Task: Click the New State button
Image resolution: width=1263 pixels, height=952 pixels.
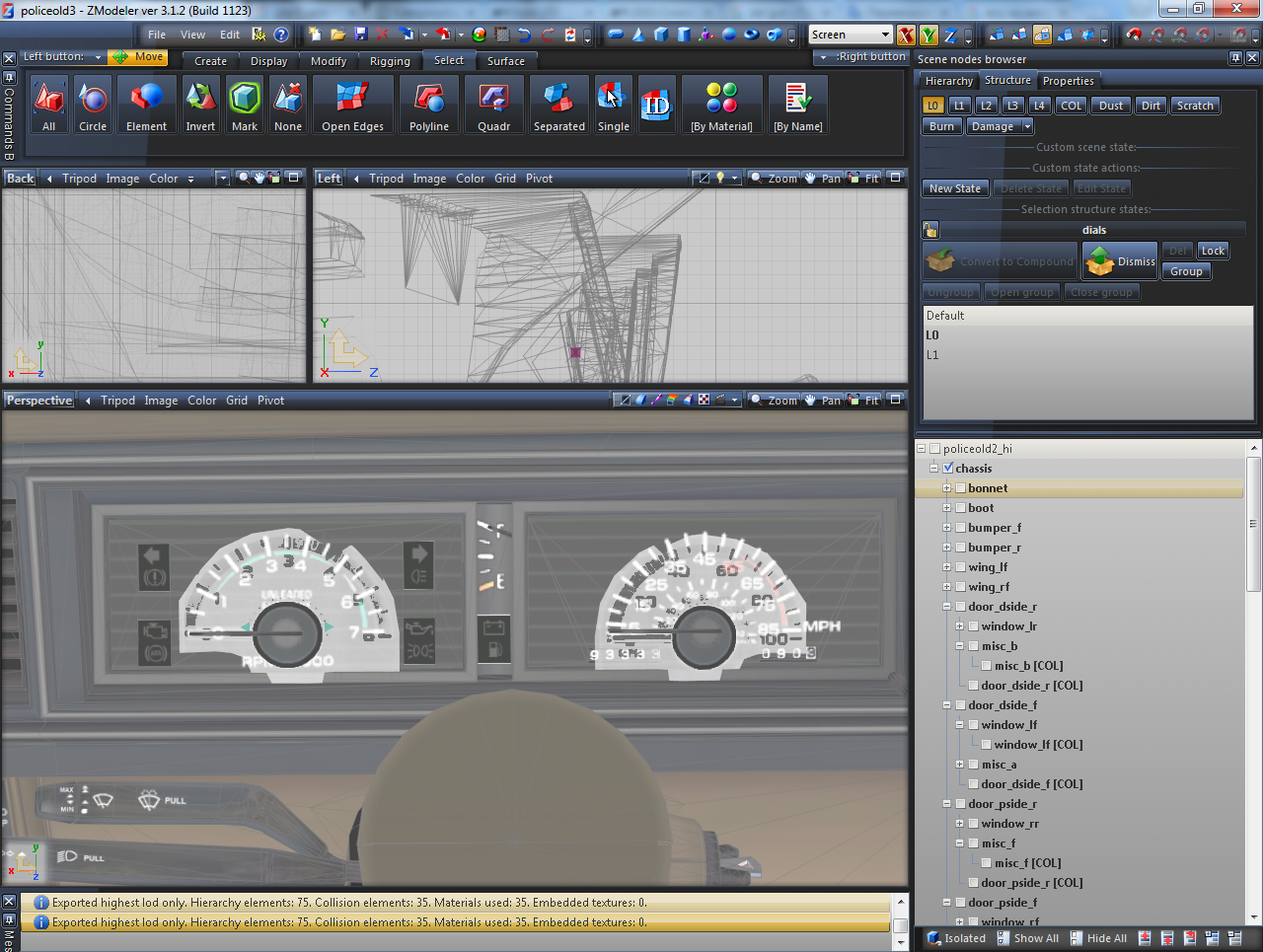Action: pos(954,188)
